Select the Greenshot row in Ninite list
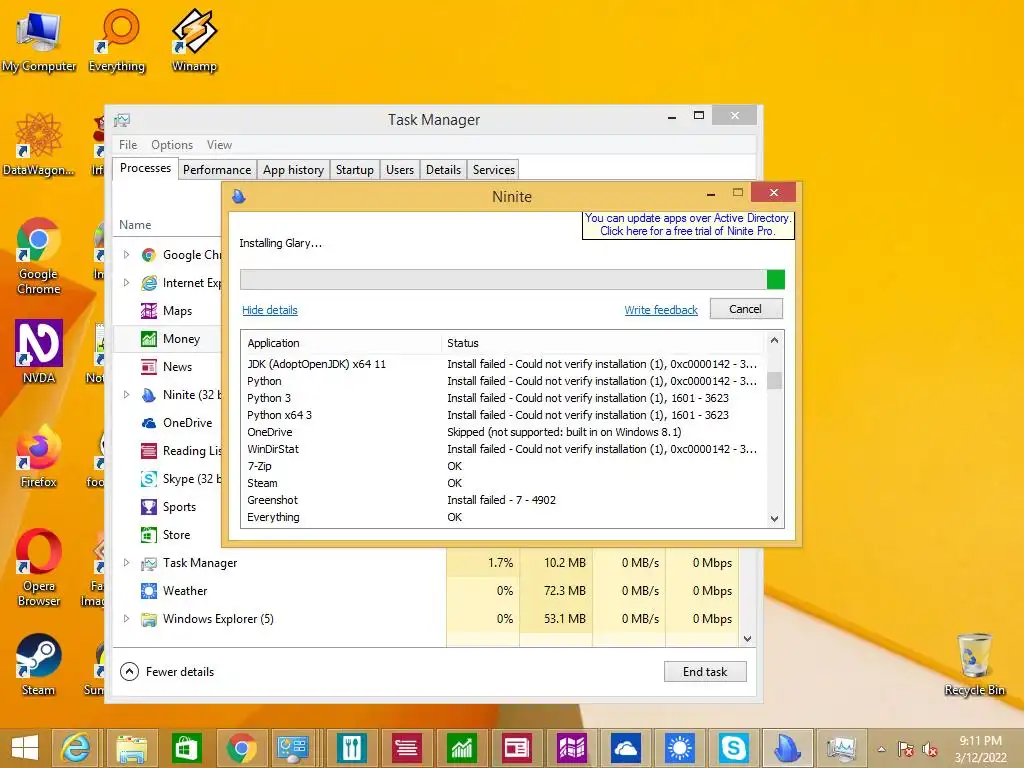This screenshot has width=1024, height=768. [x=503, y=500]
